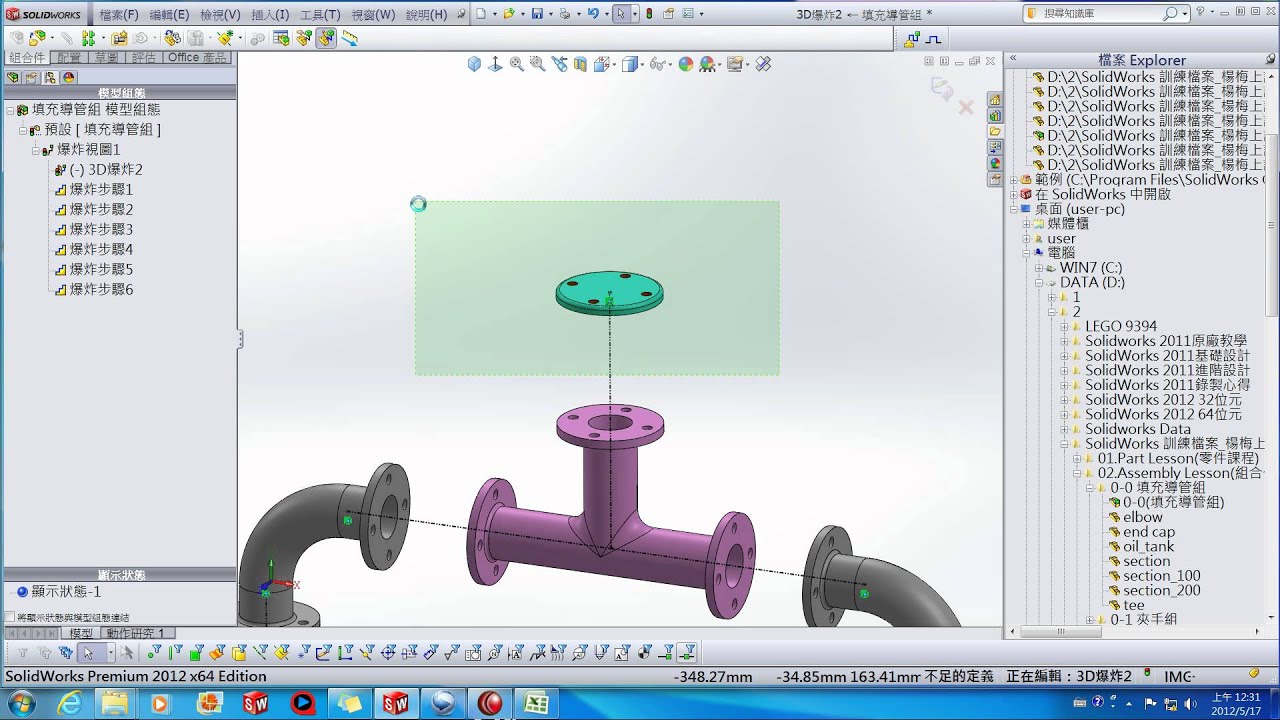This screenshot has width=1280, height=720.
Task: Select the 顯示狀態-1 display state radio
Action: (22, 592)
